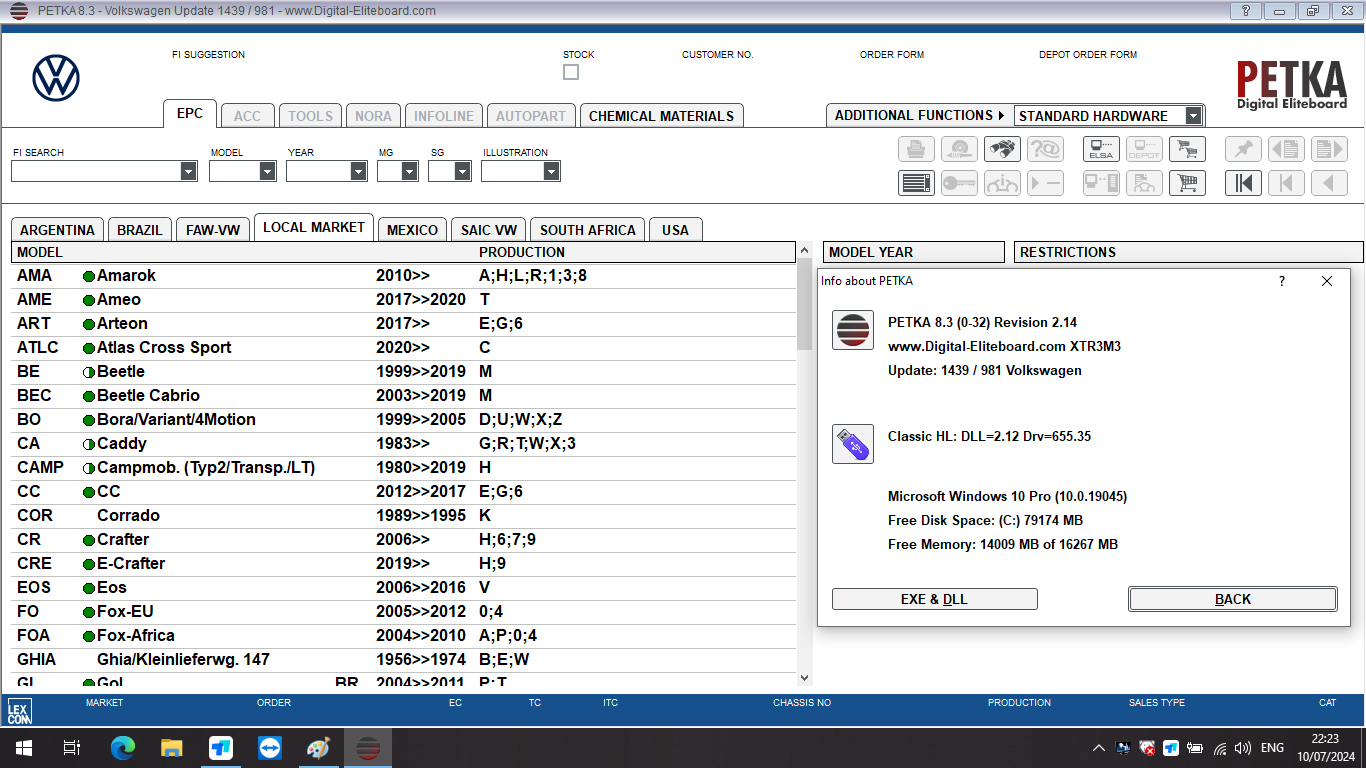Open the ILLUSTRATION dropdown
This screenshot has height=768, width=1366.
pos(551,172)
